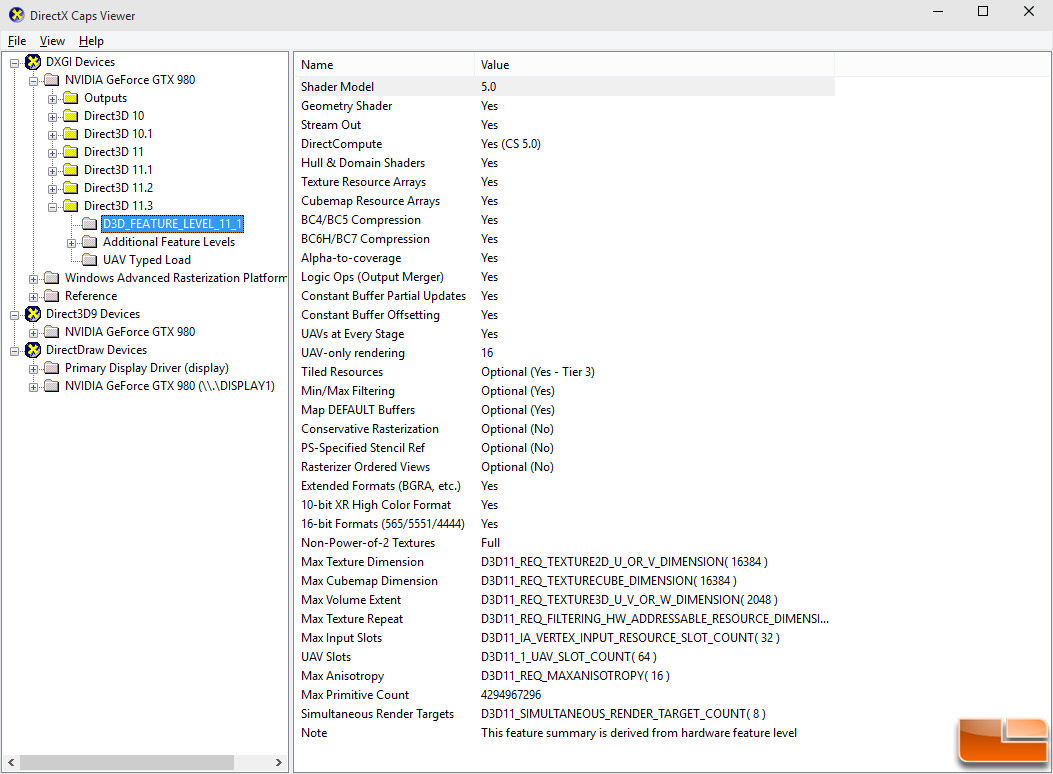This screenshot has width=1053, height=774.
Task: Open the File menu
Action: [17, 41]
